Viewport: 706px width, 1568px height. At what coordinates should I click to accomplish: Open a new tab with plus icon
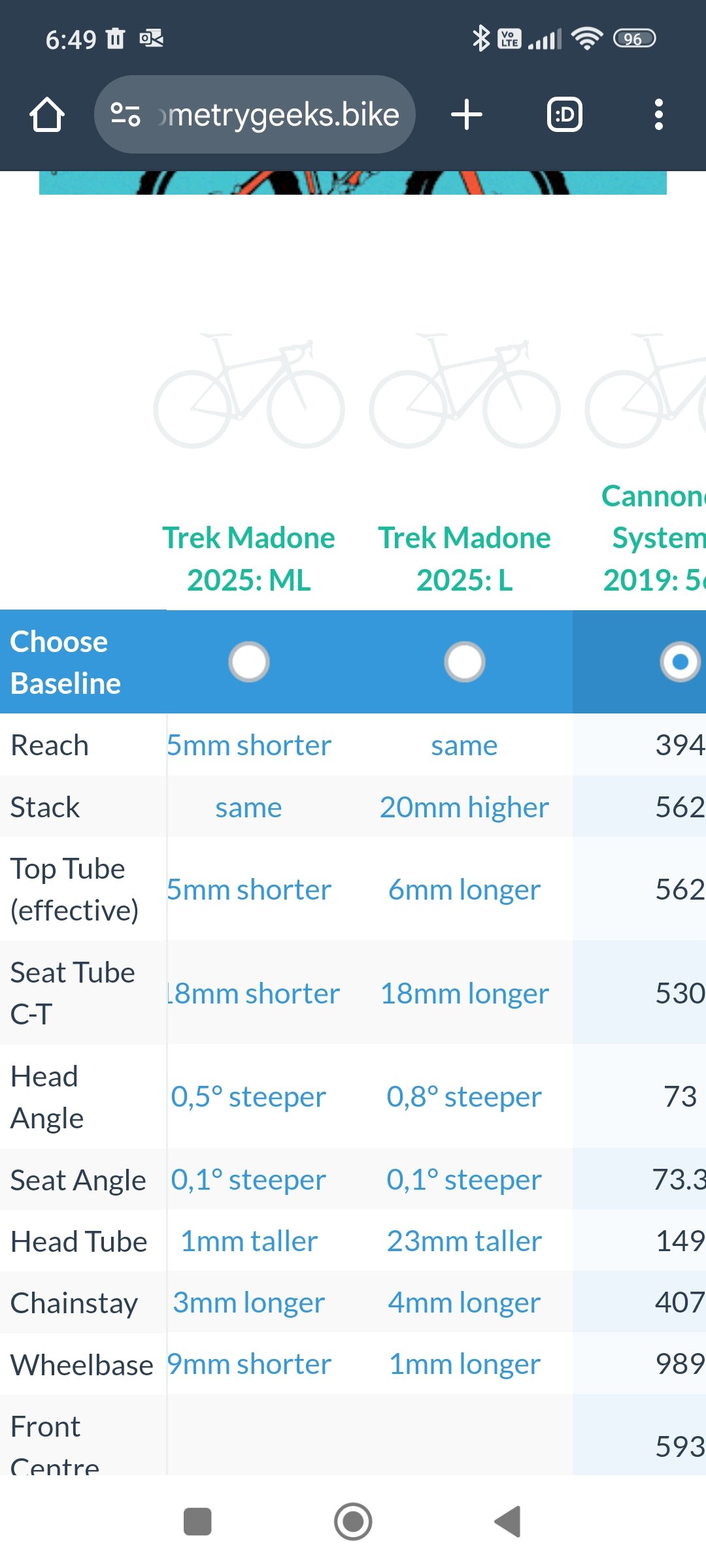pyautogui.click(x=467, y=114)
